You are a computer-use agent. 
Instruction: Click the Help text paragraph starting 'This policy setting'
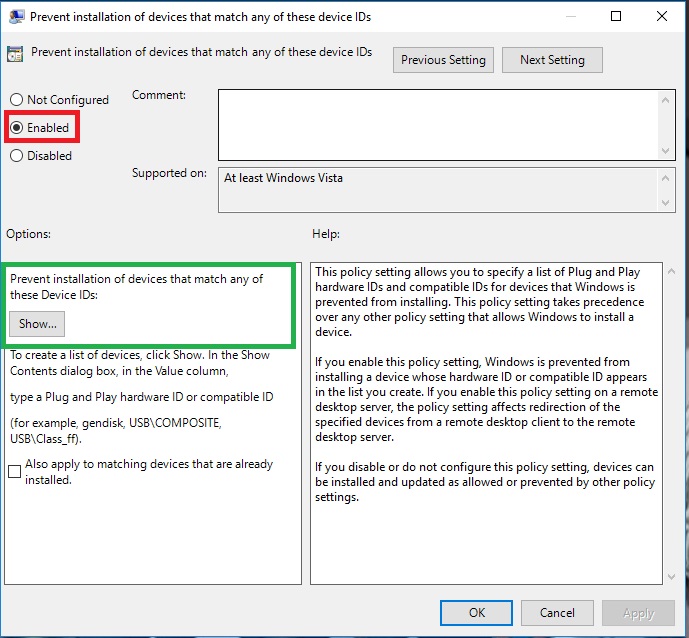(479, 302)
